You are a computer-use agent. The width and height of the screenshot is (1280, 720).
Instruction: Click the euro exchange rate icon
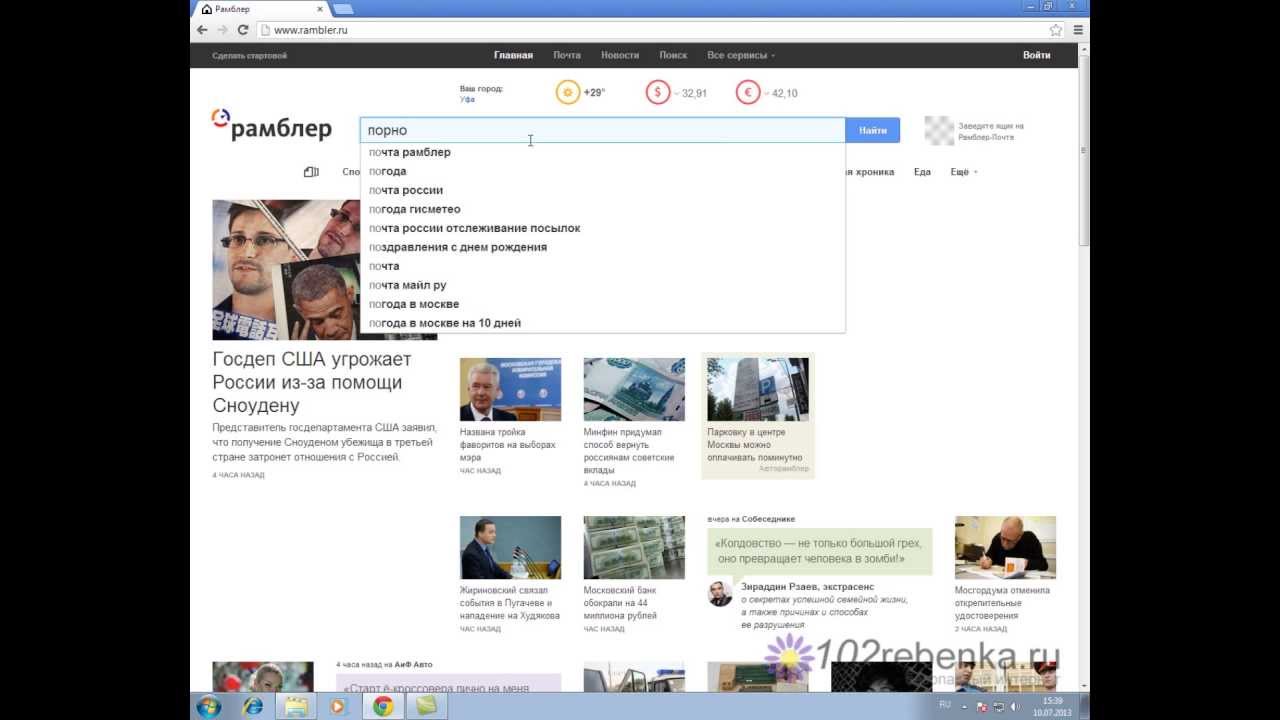click(x=747, y=92)
